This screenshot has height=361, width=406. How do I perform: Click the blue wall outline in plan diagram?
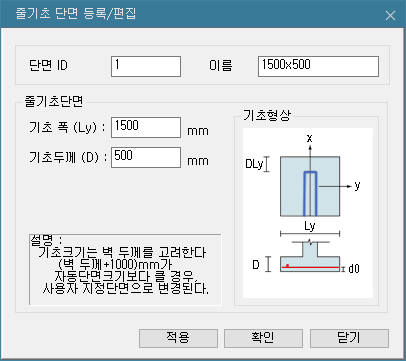310,194
